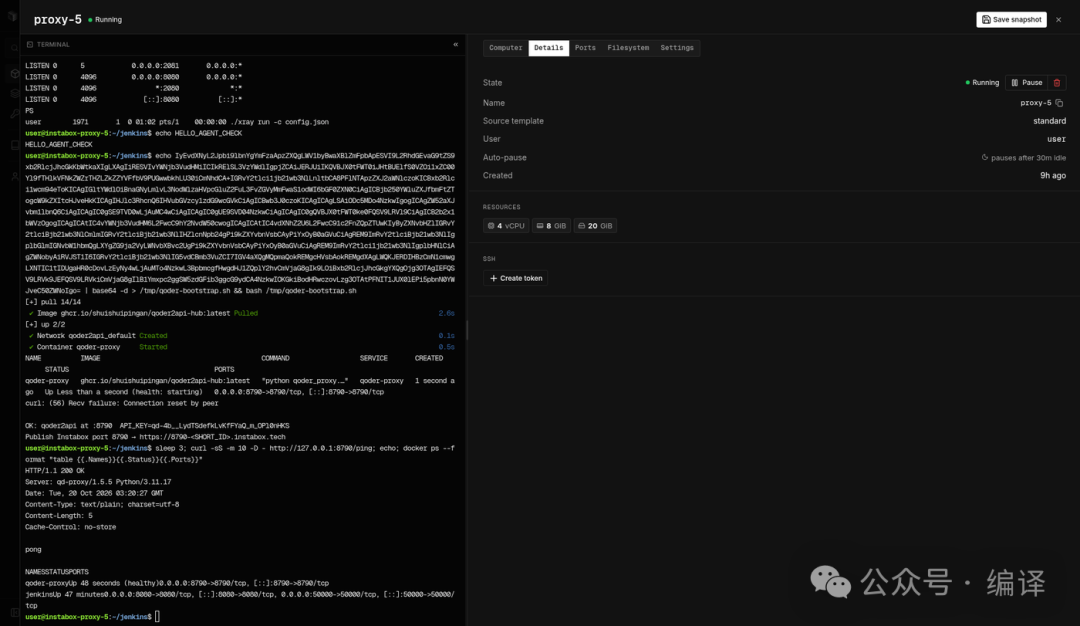Click the TERMINAL panel label
The width and height of the screenshot is (1080, 626).
[53, 45]
